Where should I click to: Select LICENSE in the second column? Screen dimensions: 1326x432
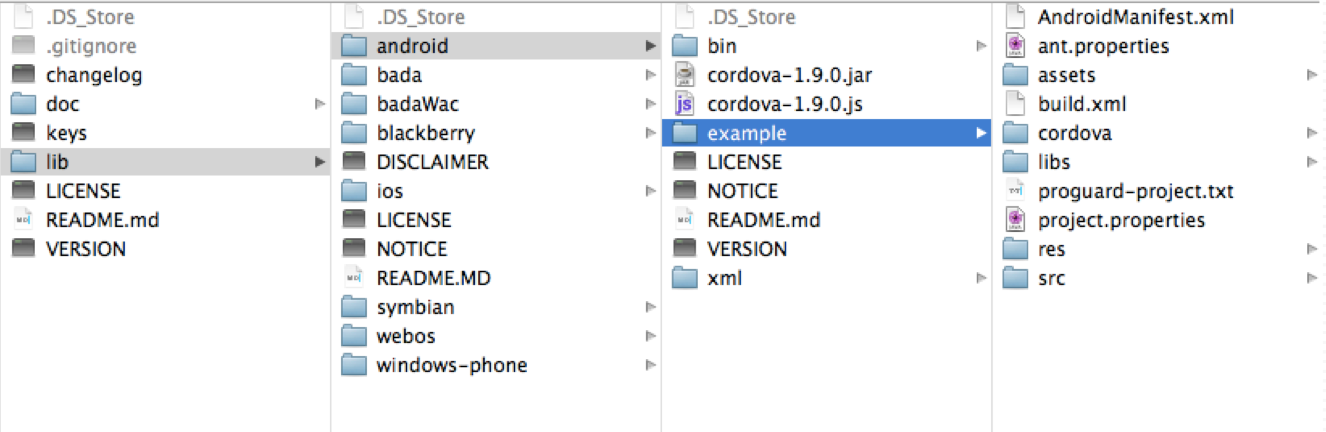pyautogui.click(x=414, y=220)
